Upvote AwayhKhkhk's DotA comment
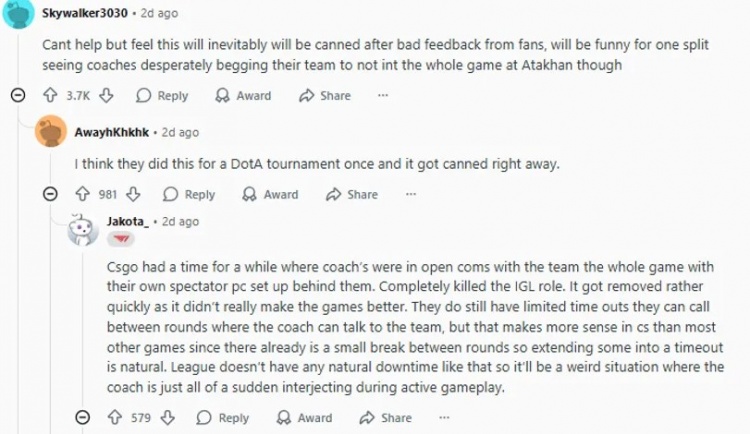This screenshot has width=750, height=434. click(83, 195)
